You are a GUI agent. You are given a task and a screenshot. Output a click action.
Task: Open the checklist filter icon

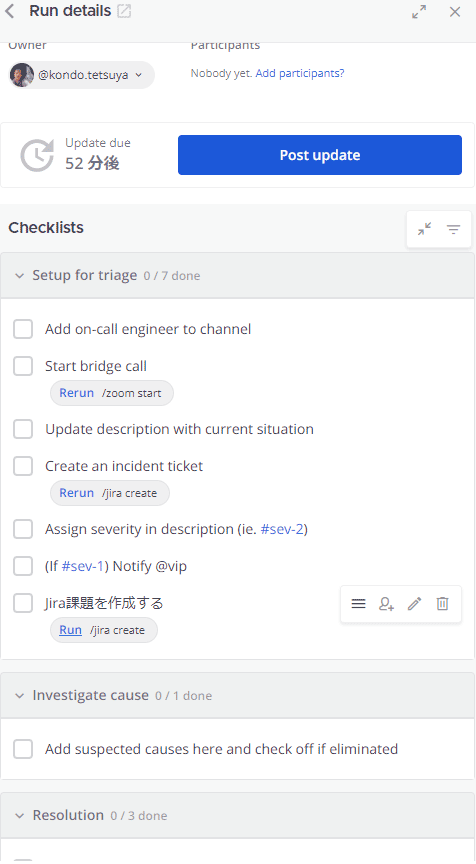pos(453,229)
